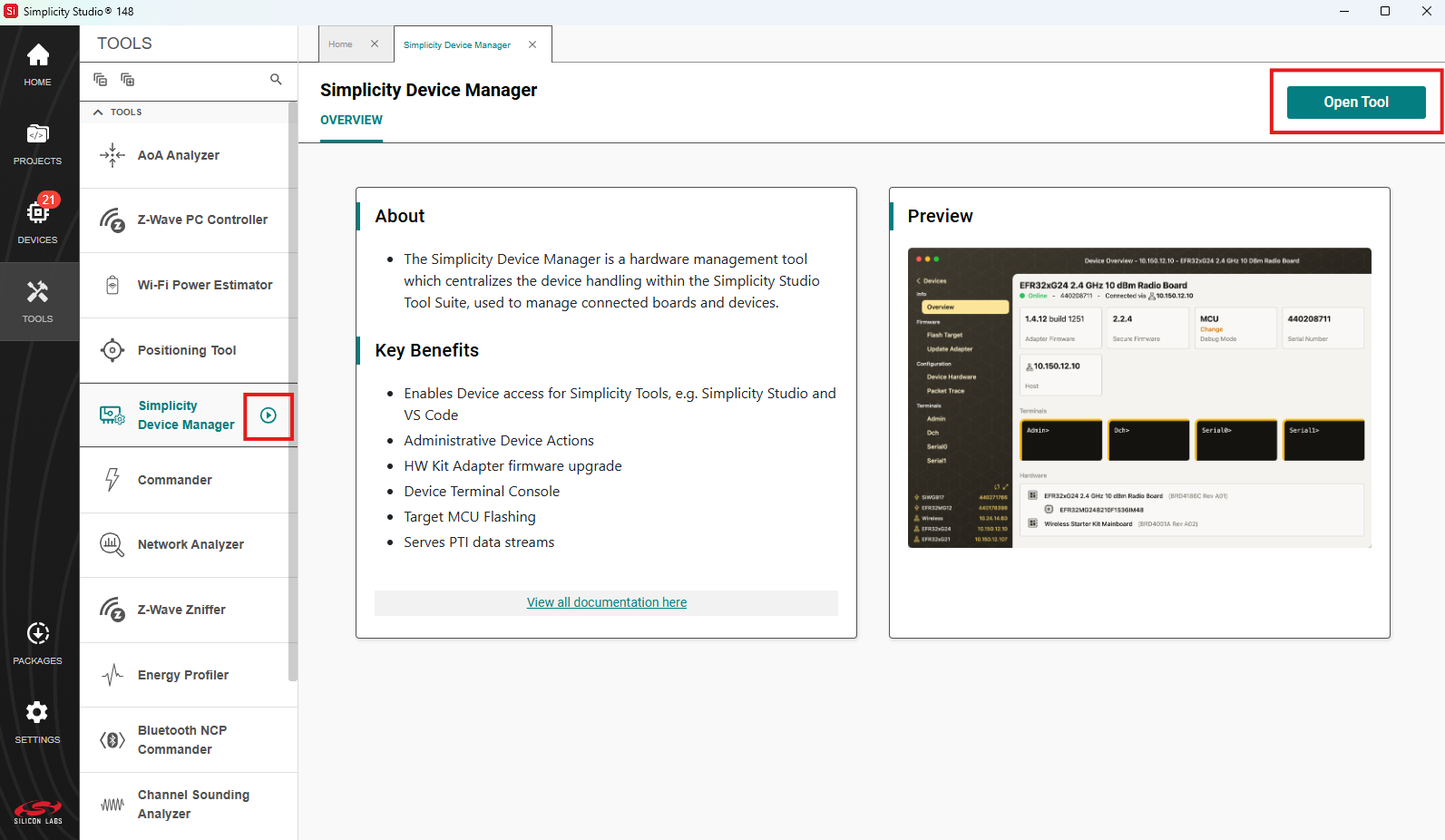Image resolution: width=1445 pixels, height=840 pixels.
Task: Select the Overview tab
Action: click(x=351, y=121)
